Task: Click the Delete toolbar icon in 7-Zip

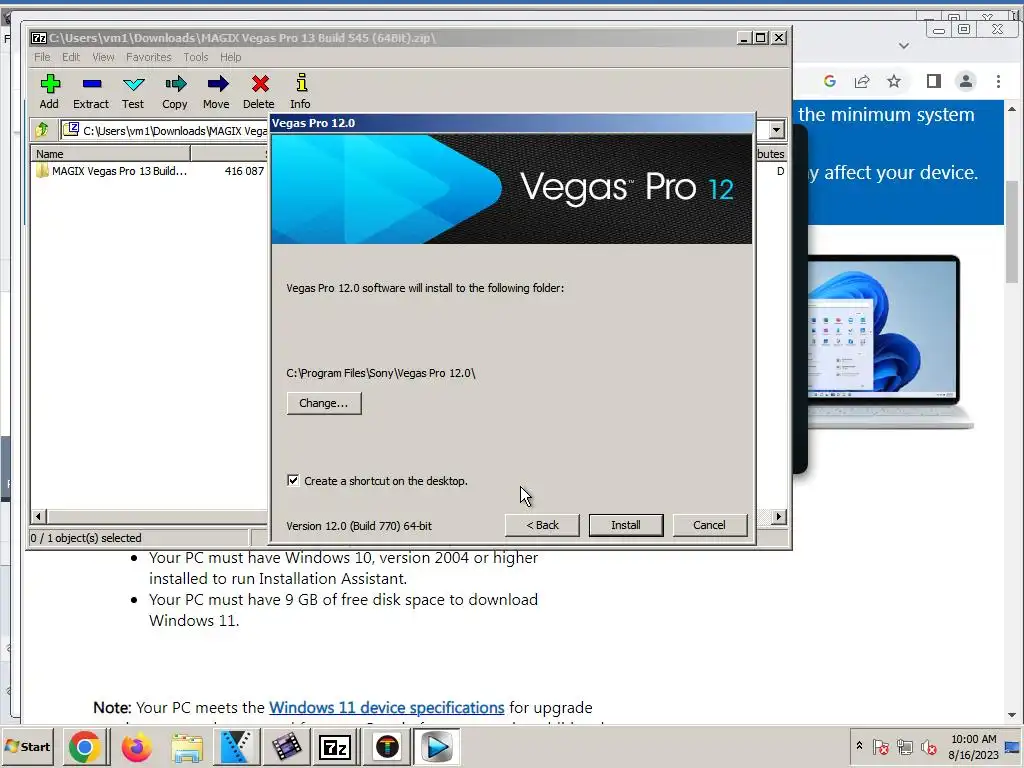Action: tap(259, 91)
